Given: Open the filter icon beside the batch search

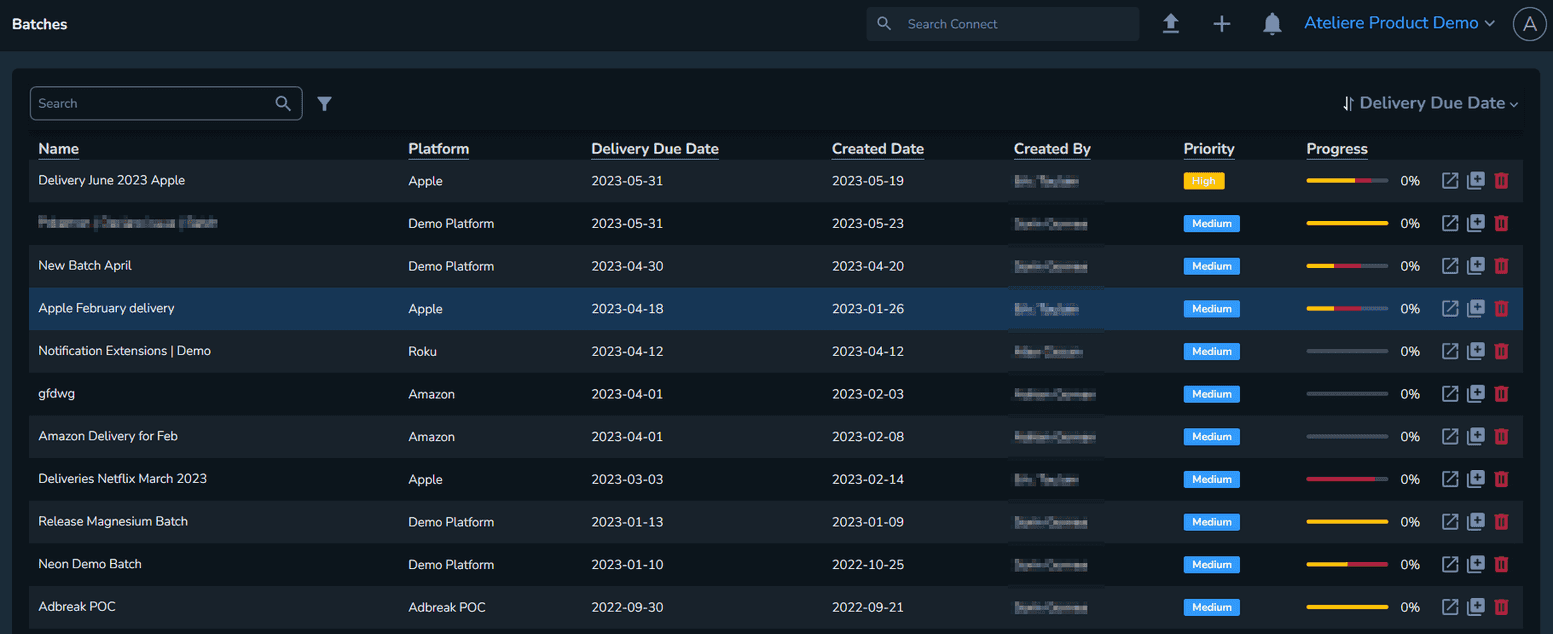Looking at the screenshot, I should [x=324, y=103].
